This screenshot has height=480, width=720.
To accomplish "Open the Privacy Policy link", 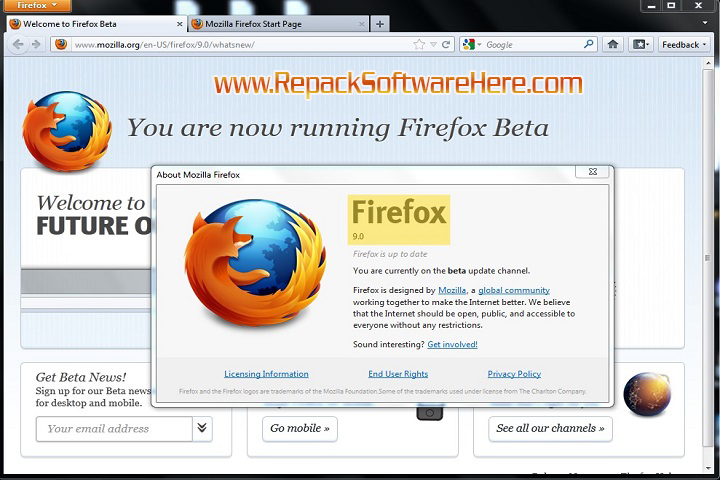I will [514, 374].
